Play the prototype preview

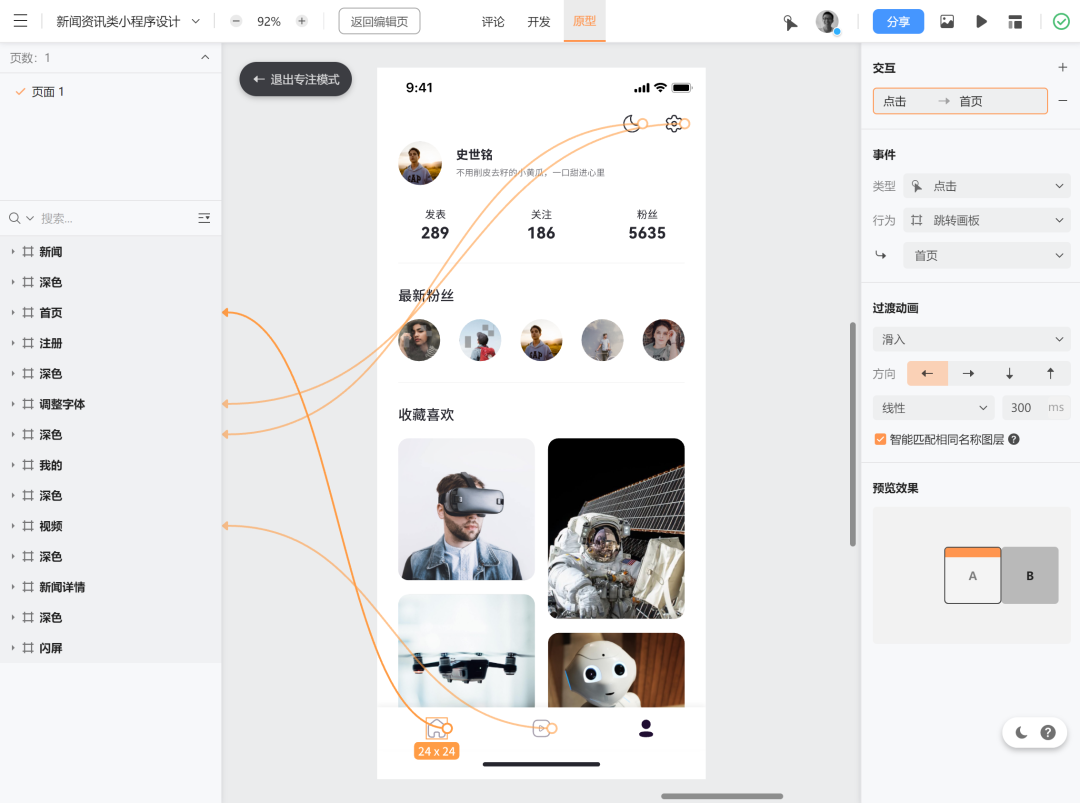[982, 21]
